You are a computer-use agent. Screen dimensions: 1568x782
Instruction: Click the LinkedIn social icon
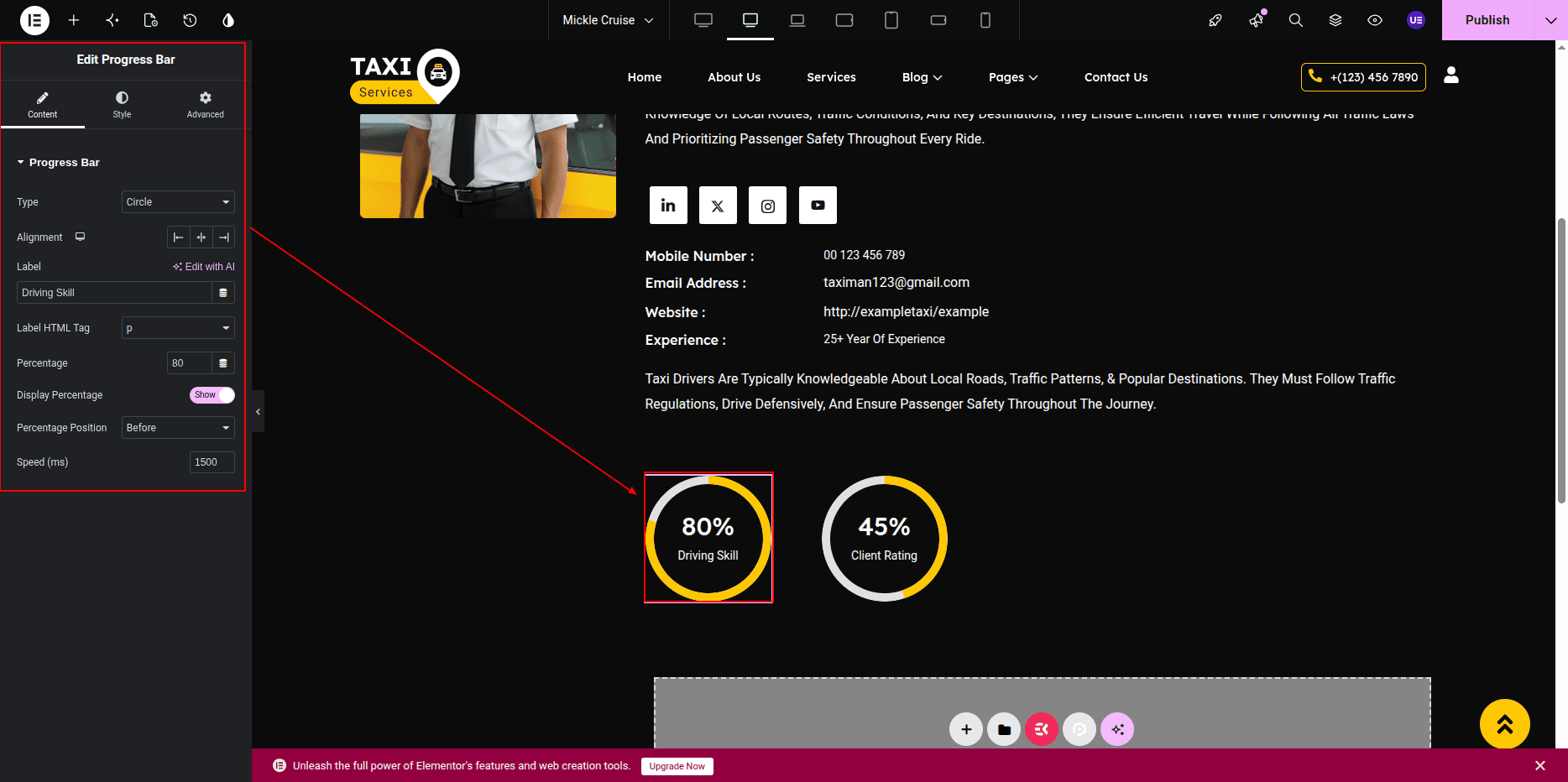(x=668, y=206)
